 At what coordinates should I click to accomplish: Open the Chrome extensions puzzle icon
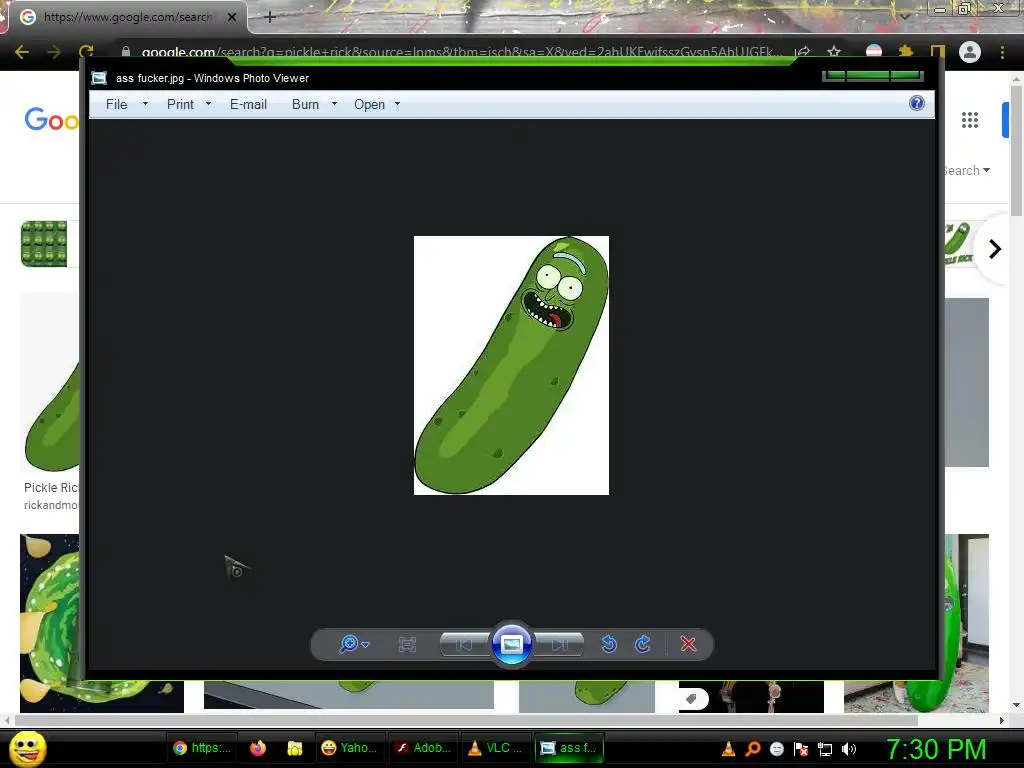906,52
